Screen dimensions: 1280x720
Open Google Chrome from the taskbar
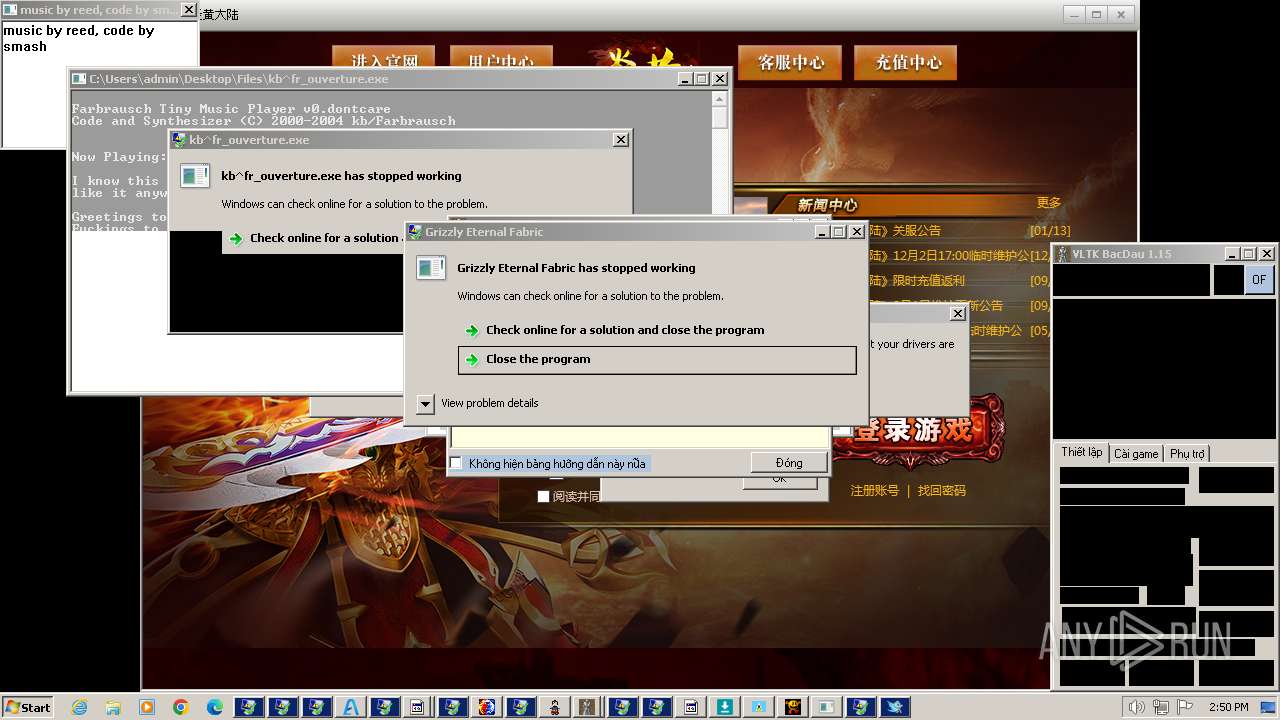click(181, 707)
